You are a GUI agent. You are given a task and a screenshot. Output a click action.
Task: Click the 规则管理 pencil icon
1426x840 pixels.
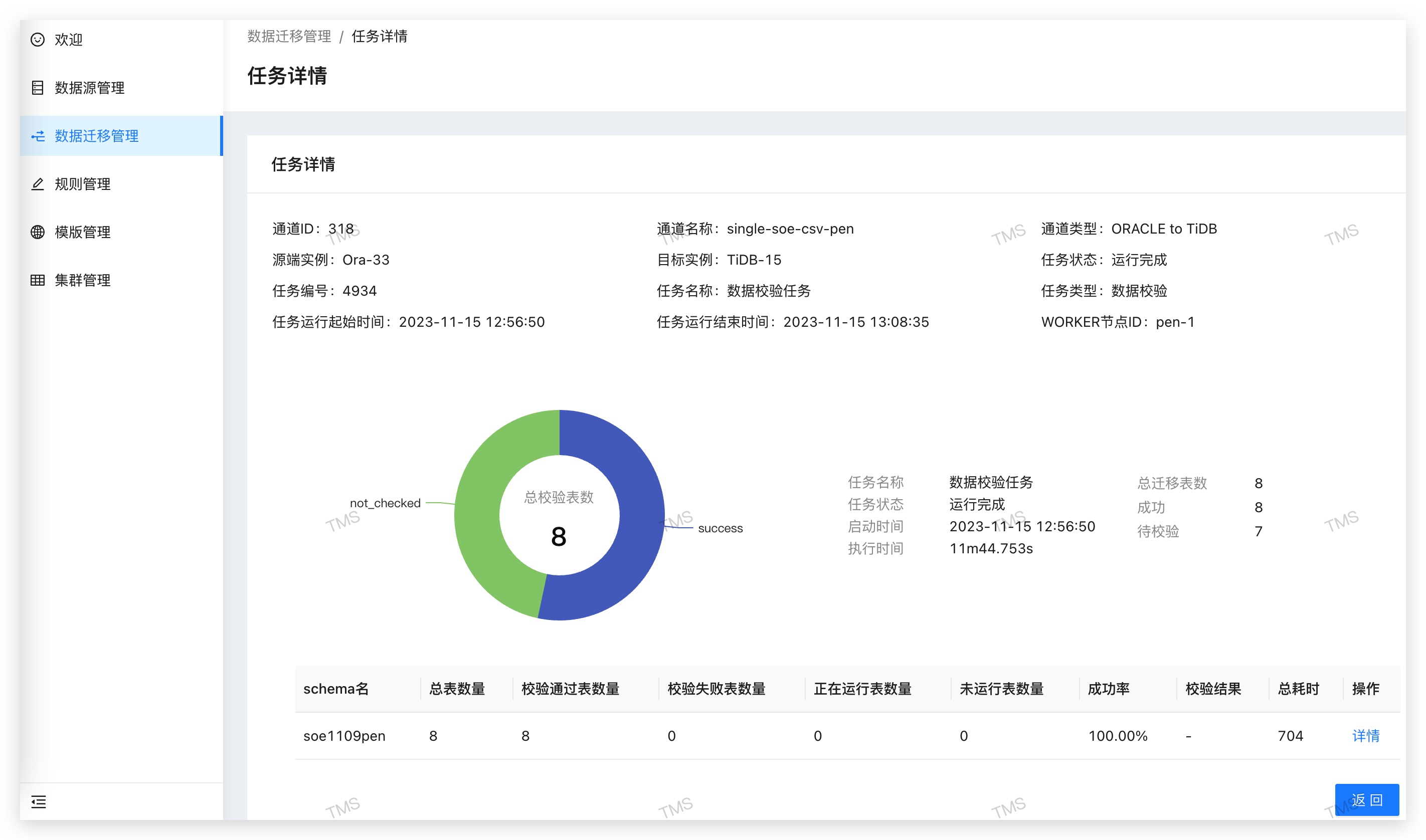[38, 184]
